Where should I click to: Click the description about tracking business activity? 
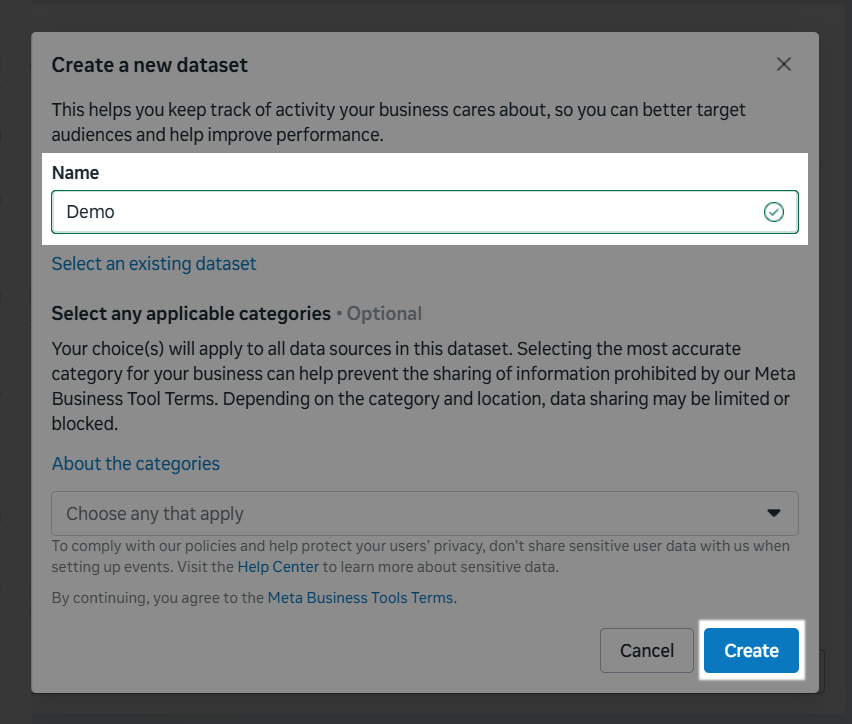click(398, 122)
